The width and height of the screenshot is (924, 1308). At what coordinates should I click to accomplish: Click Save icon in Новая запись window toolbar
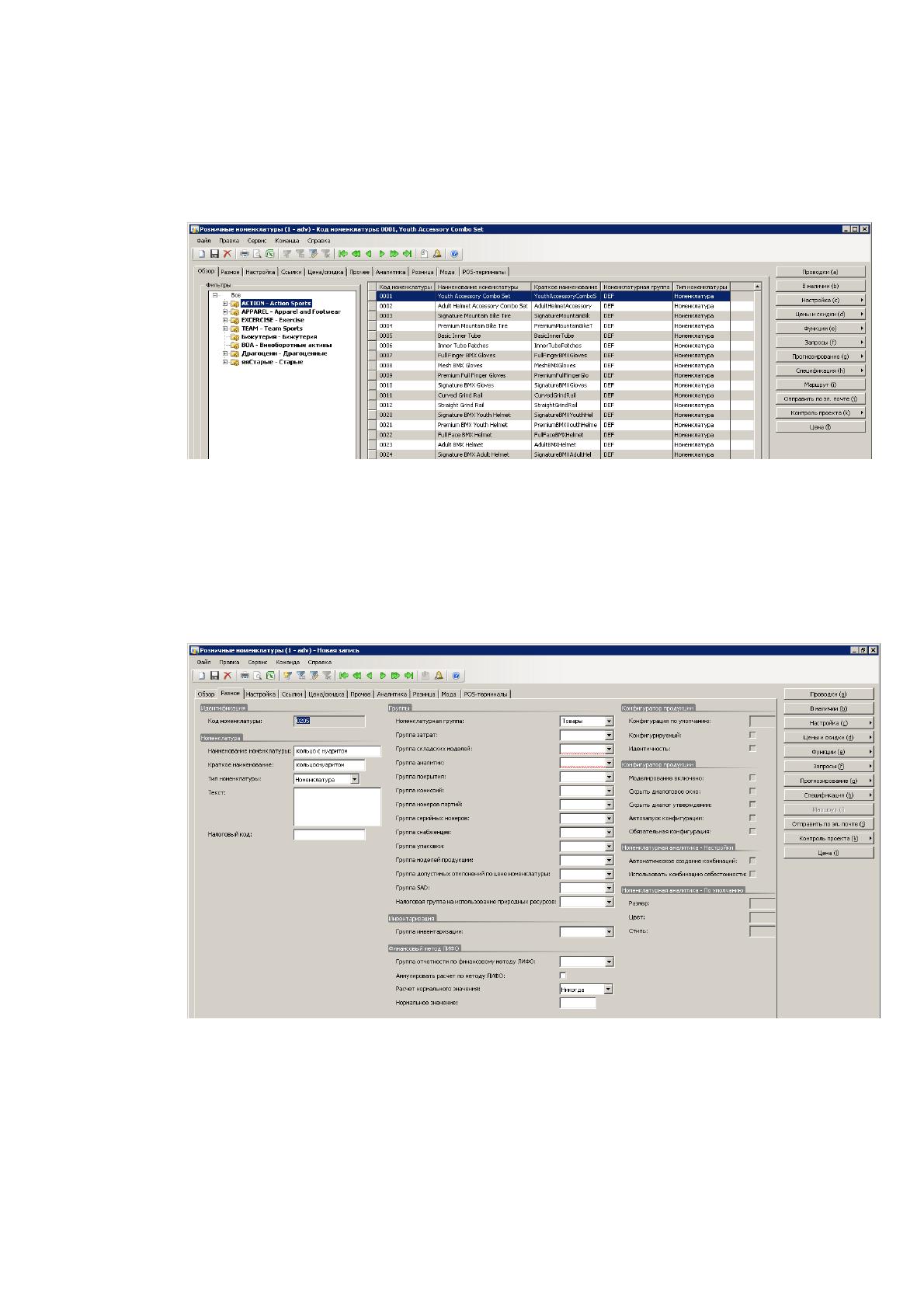pos(214,676)
